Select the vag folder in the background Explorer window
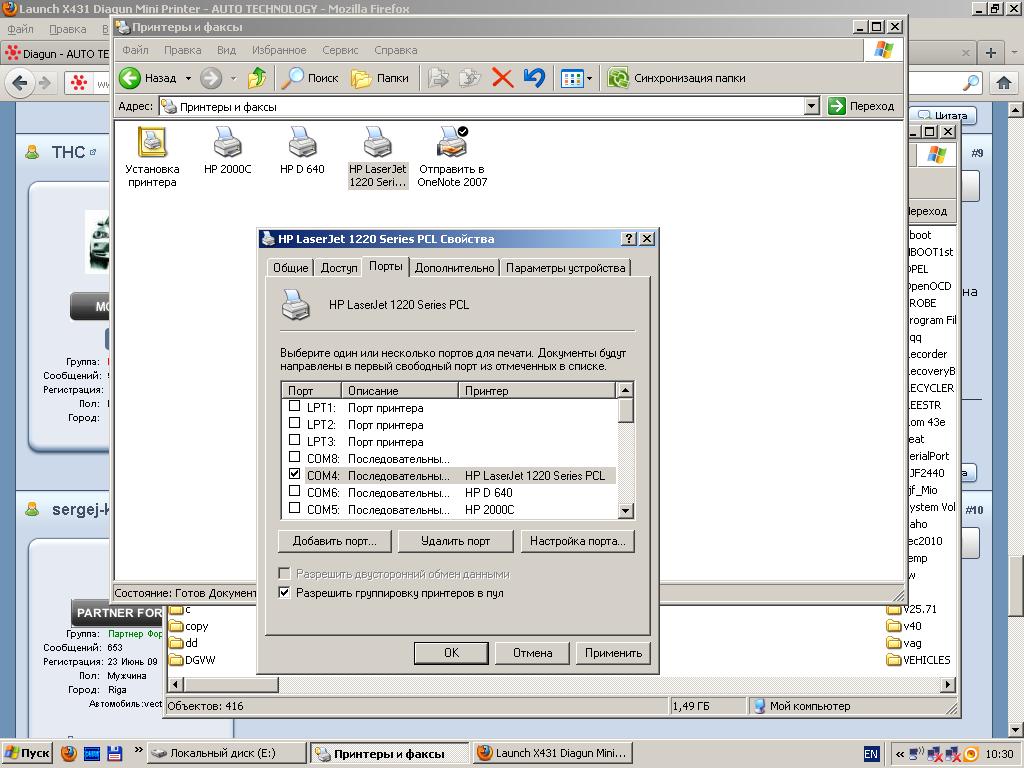Viewport: 1024px width, 768px height. click(904, 643)
